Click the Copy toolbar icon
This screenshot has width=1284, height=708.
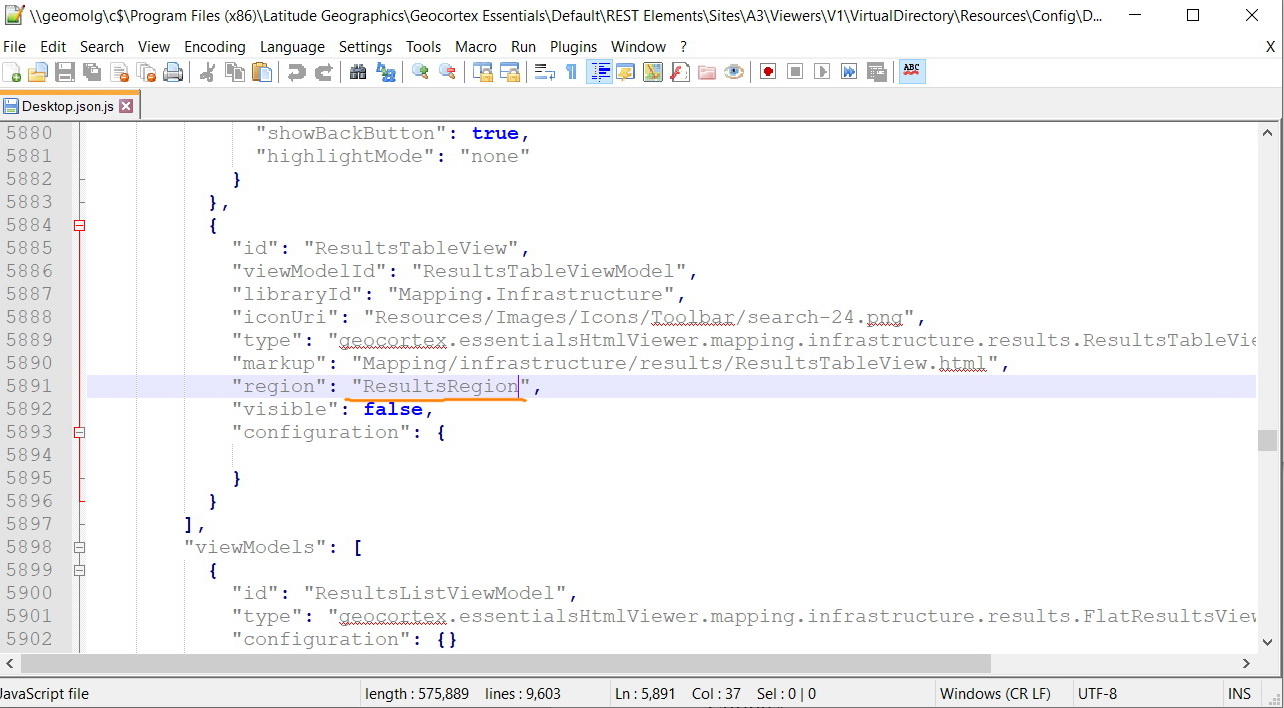(235, 72)
